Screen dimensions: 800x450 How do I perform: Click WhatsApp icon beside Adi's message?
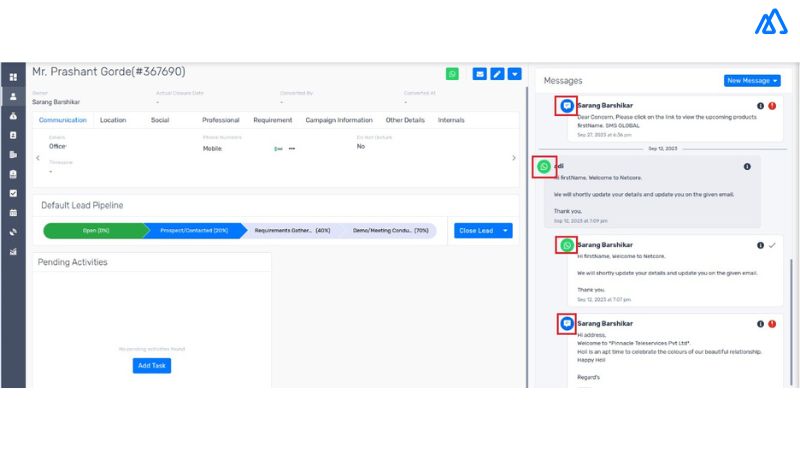(x=544, y=167)
